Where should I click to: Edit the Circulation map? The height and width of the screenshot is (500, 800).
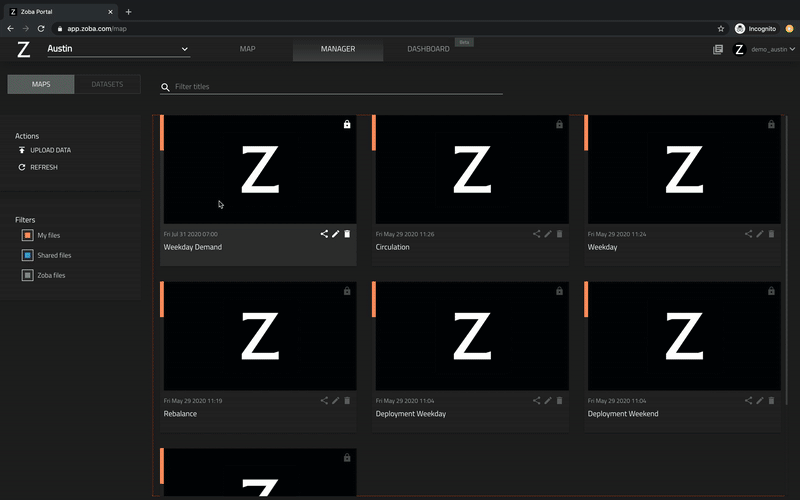tap(548, 234)
